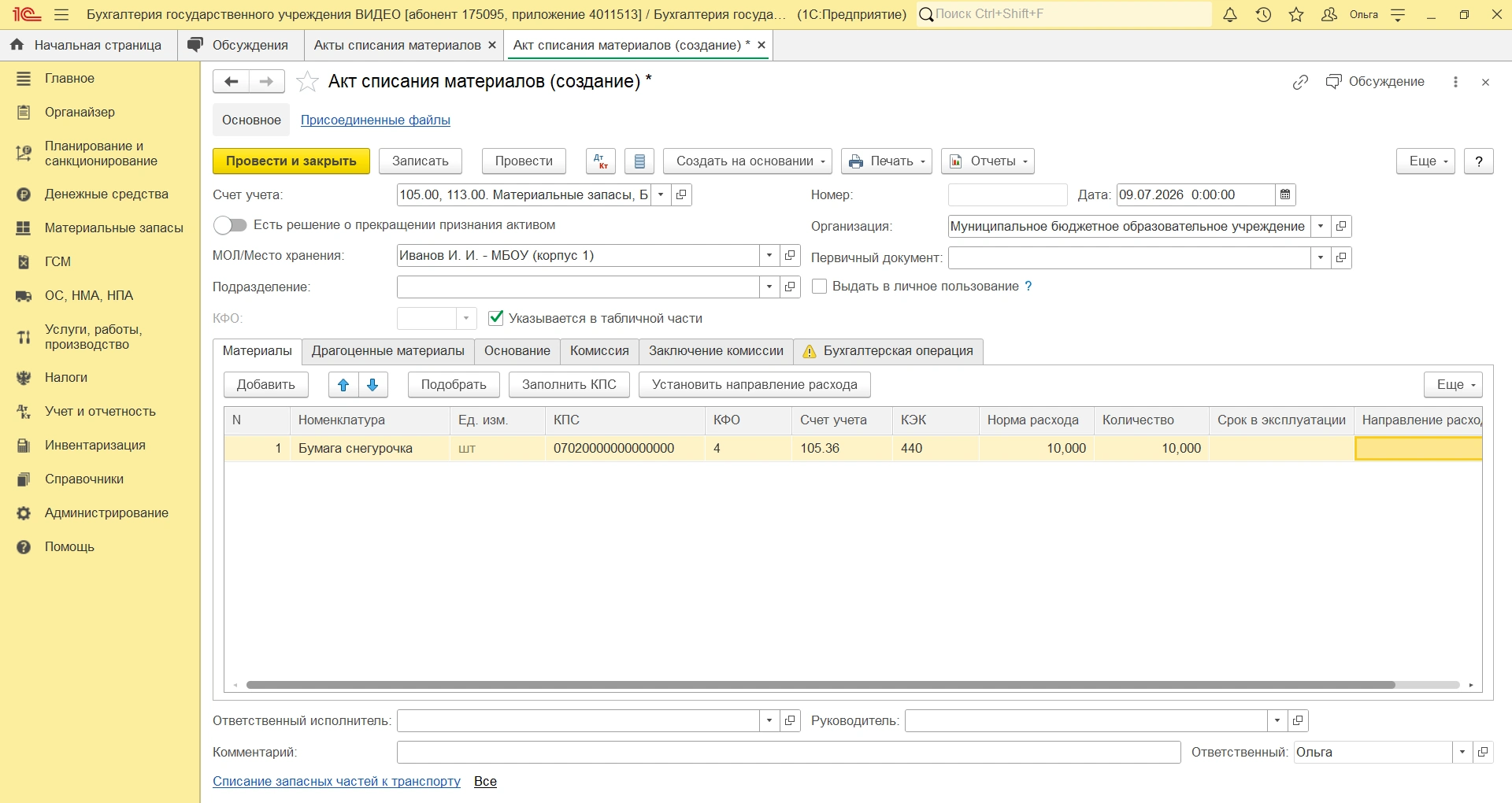Toggle решение о прекращении признания активом
1512x803 pixels.
230,225
